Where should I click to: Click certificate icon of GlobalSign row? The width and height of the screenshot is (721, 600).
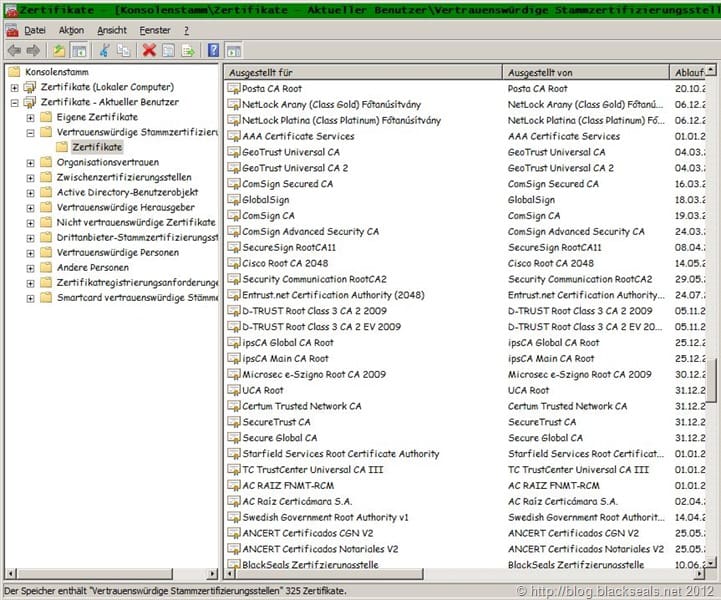point(234,200)
